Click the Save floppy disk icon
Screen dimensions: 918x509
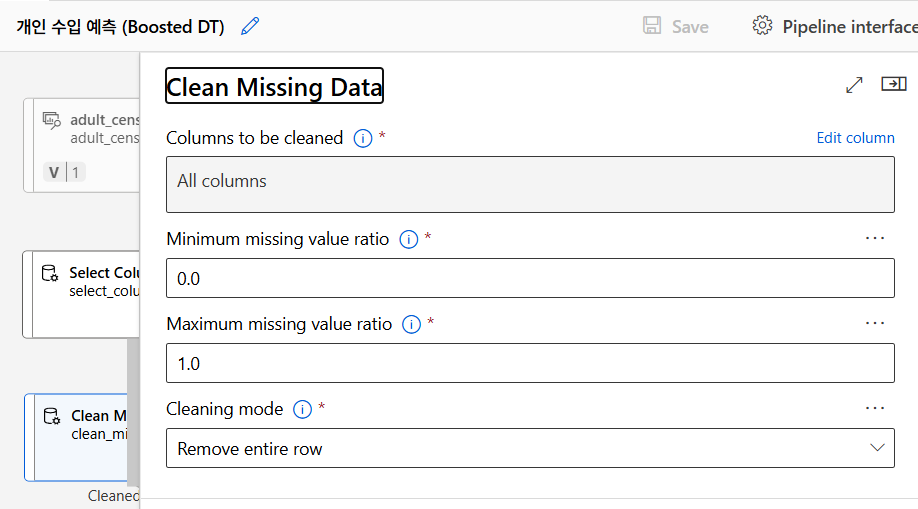652,27
